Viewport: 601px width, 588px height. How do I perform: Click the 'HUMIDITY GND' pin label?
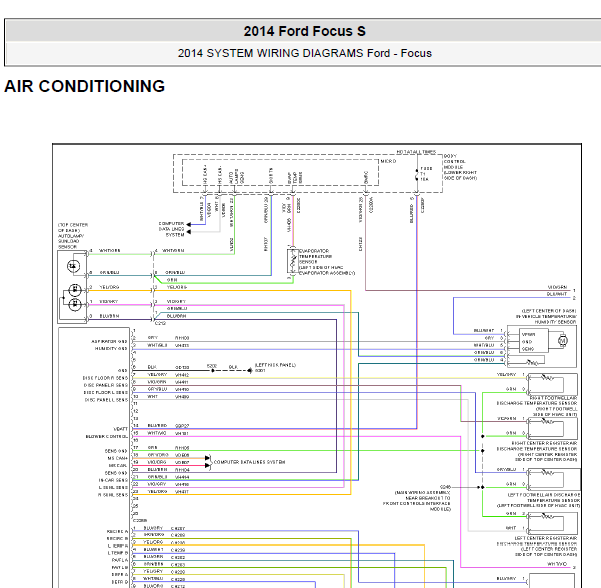point(111,348)
